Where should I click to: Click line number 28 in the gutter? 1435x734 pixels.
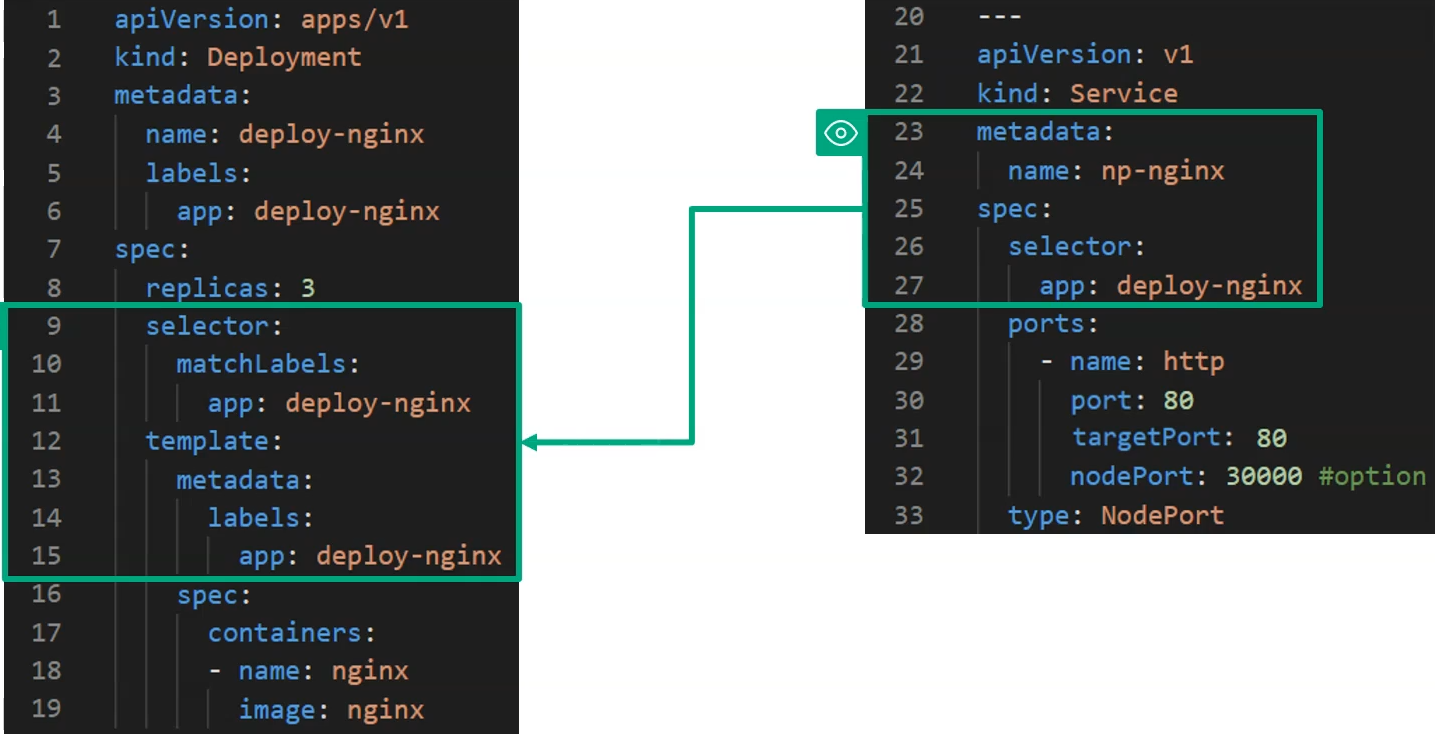pyautogui.click(x=908, y=324)
